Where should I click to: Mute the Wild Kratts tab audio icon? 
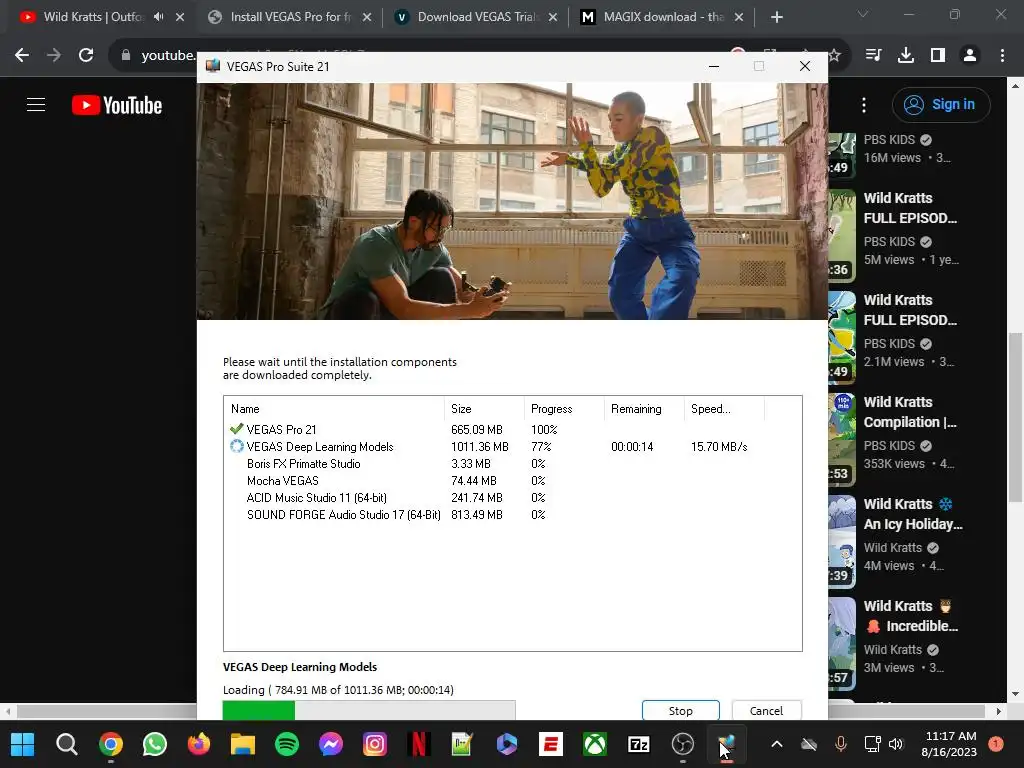point(159,17)
